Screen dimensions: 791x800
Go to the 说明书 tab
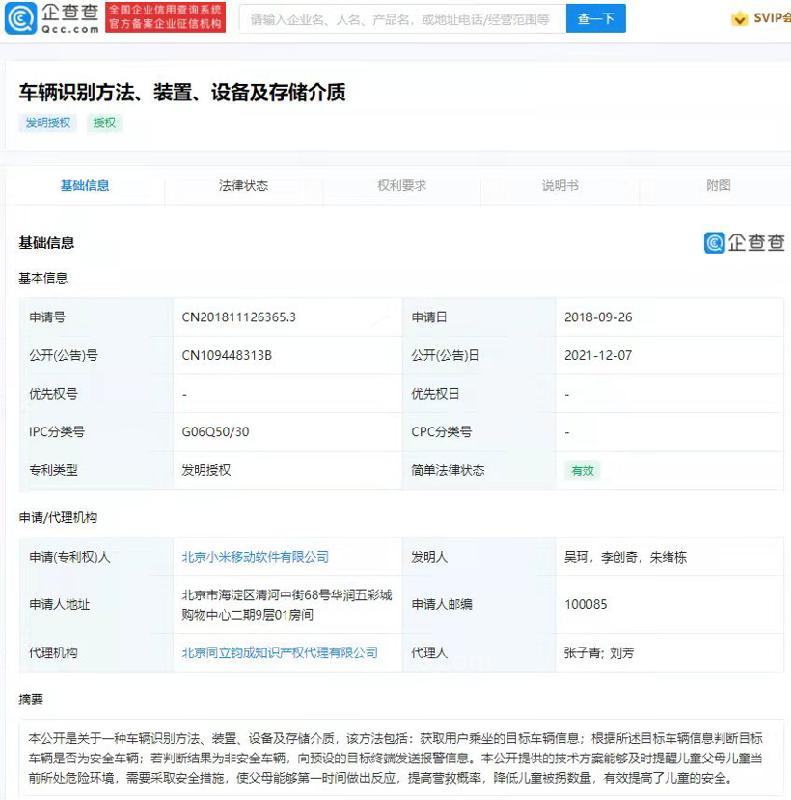tap(559, 186)
